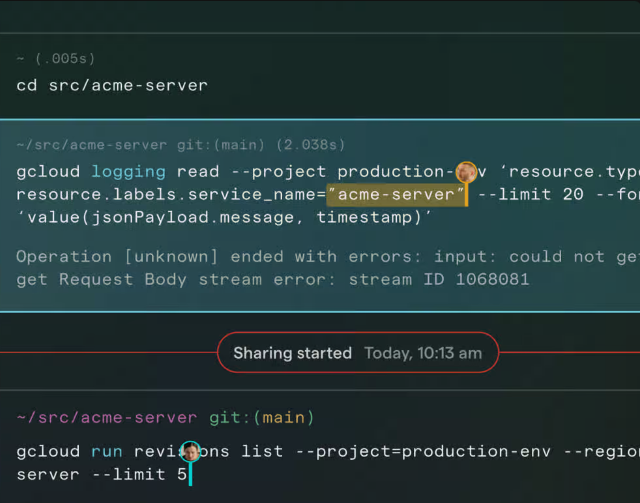Click the 'Operation [unknown] ended with errors' output line
The width and height of the screenshot is (640, 503).
(328, 257)
